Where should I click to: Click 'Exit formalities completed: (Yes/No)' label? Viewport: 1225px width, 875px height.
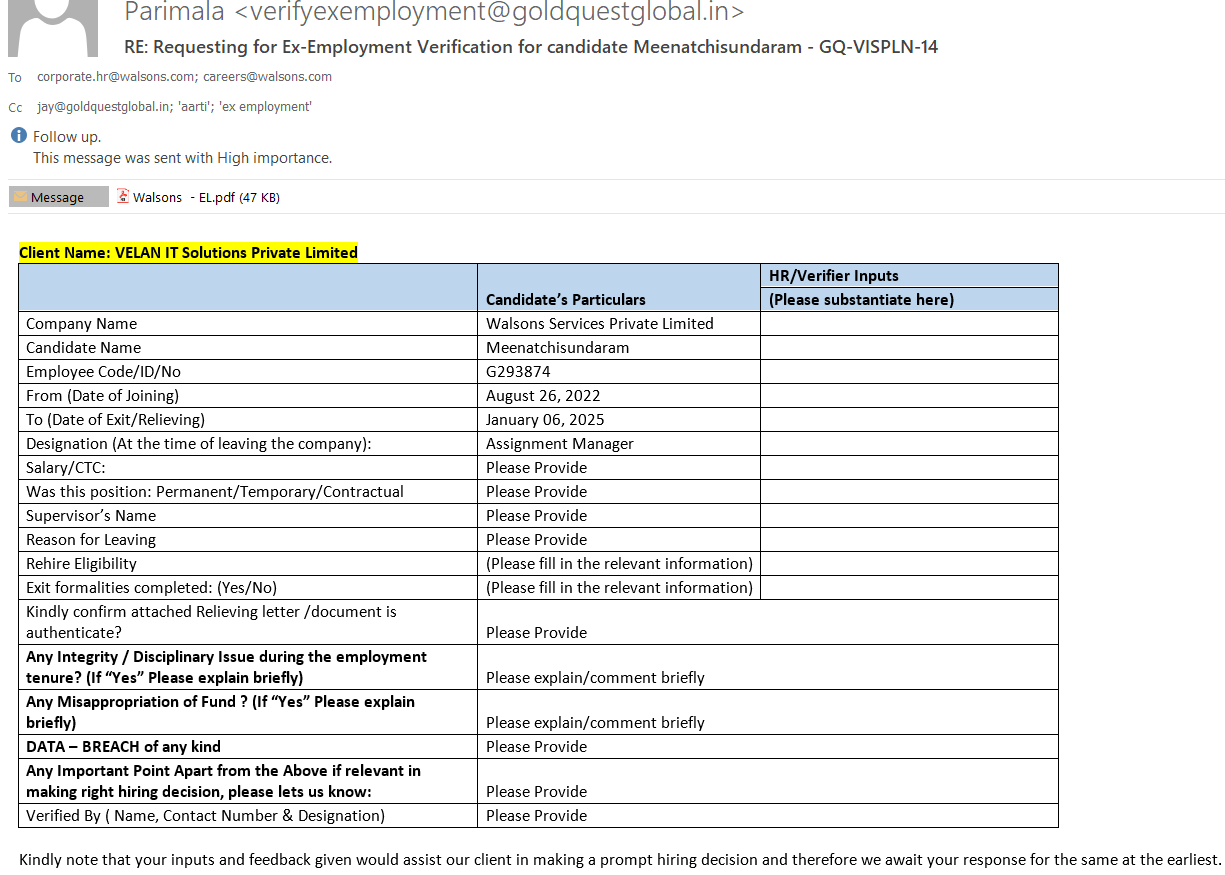(152, 587)
